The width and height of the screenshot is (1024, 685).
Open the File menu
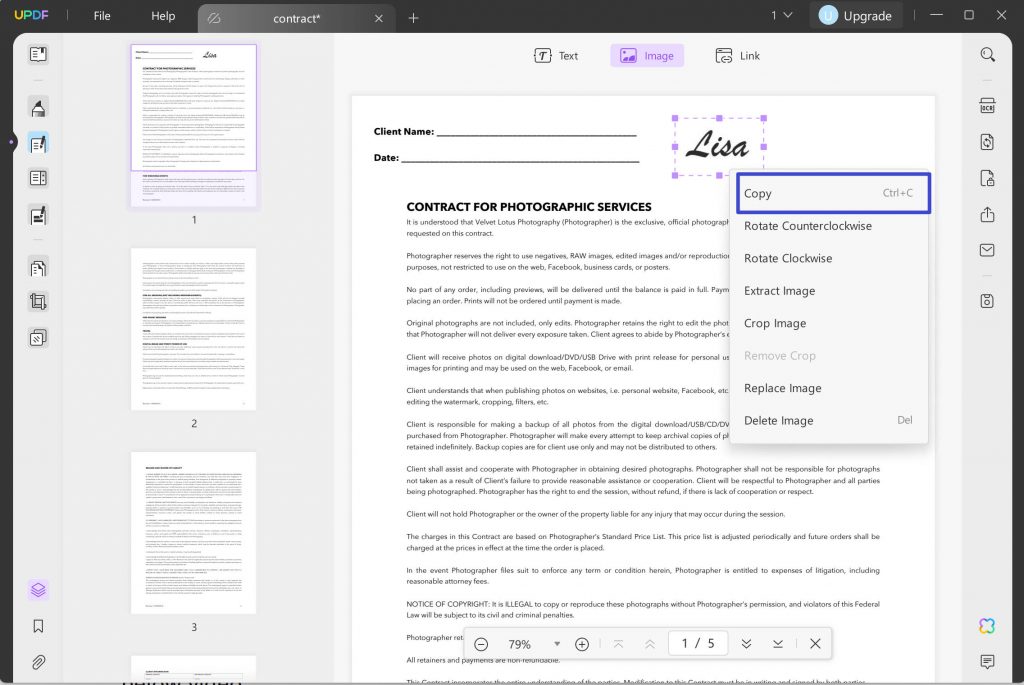pos(102,15)
